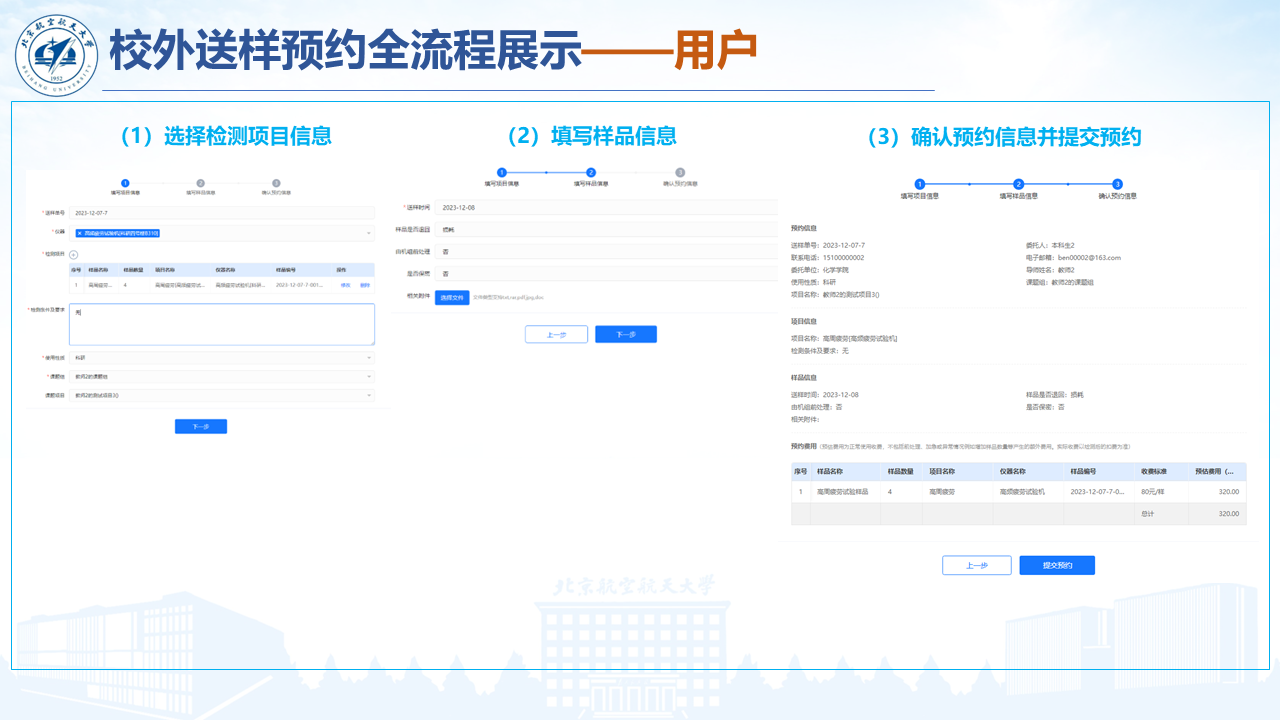The image size is (1280, 720).
Task: Click the add test item plus icon
Action: tap(73, 255)
